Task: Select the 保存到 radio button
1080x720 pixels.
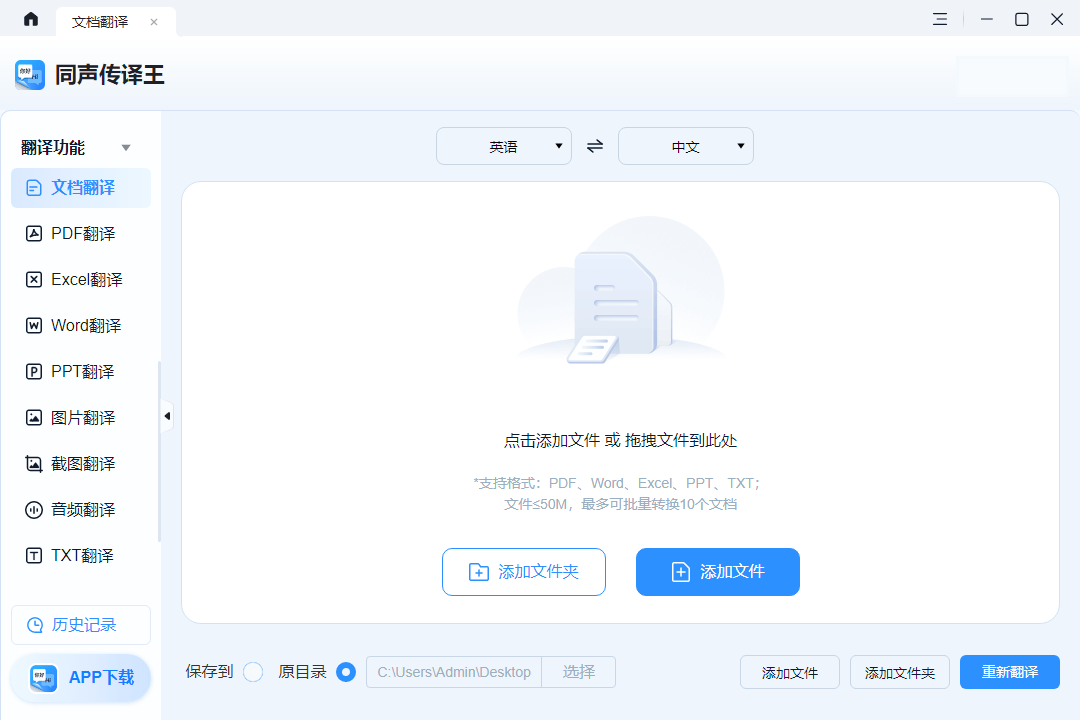Action: pos(253,672)
